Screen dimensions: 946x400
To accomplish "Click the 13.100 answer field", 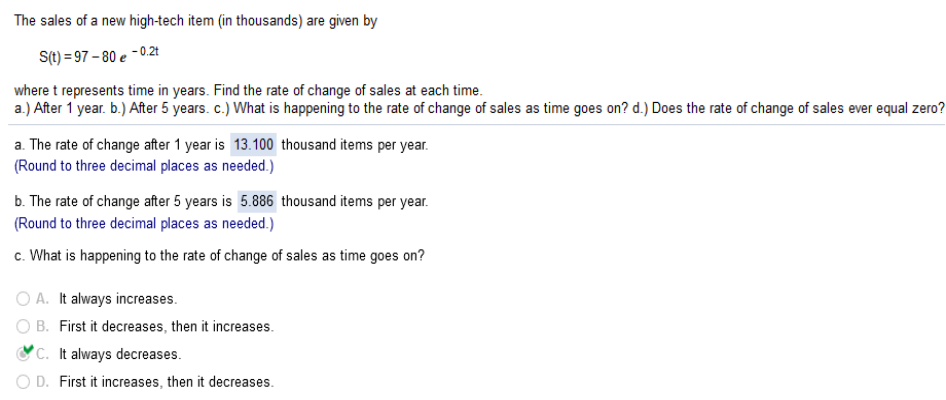I will coord(253,145).
